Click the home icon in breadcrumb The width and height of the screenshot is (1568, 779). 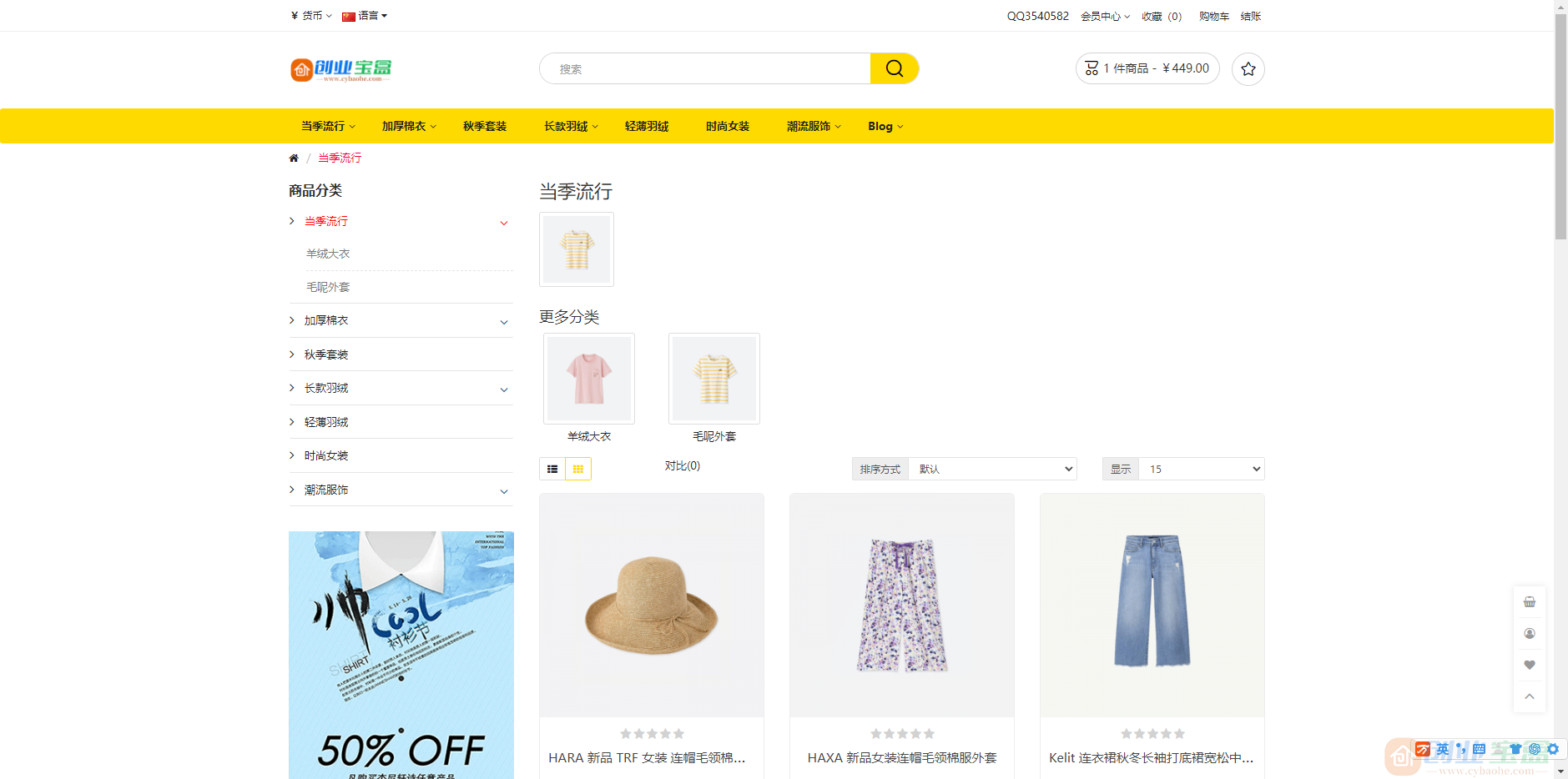click(294, 158)
